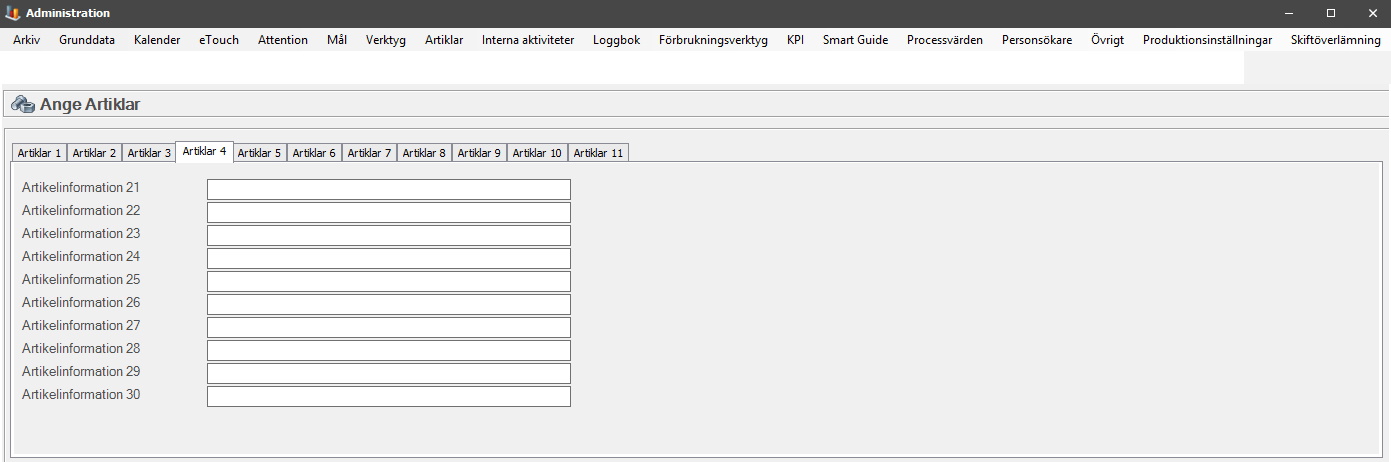The image size is (1391, 462).
Task: Switch to the Artiklar 7 tab
Action: pos(369,153)
